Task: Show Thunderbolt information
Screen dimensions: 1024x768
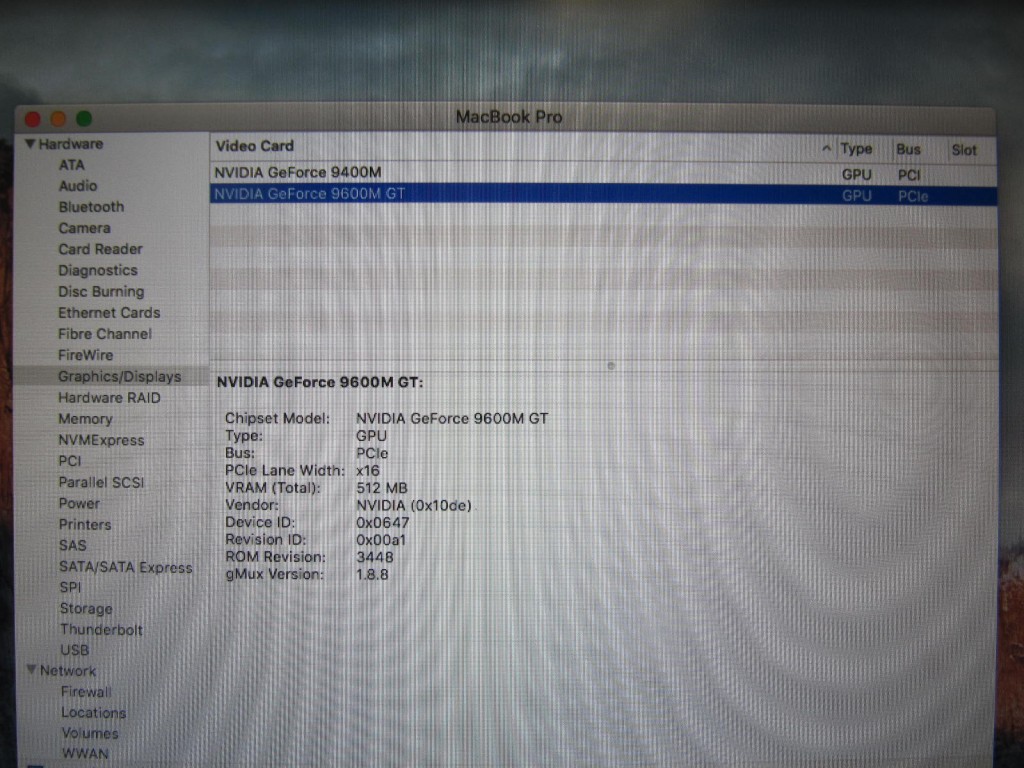Action: (101, 630)
